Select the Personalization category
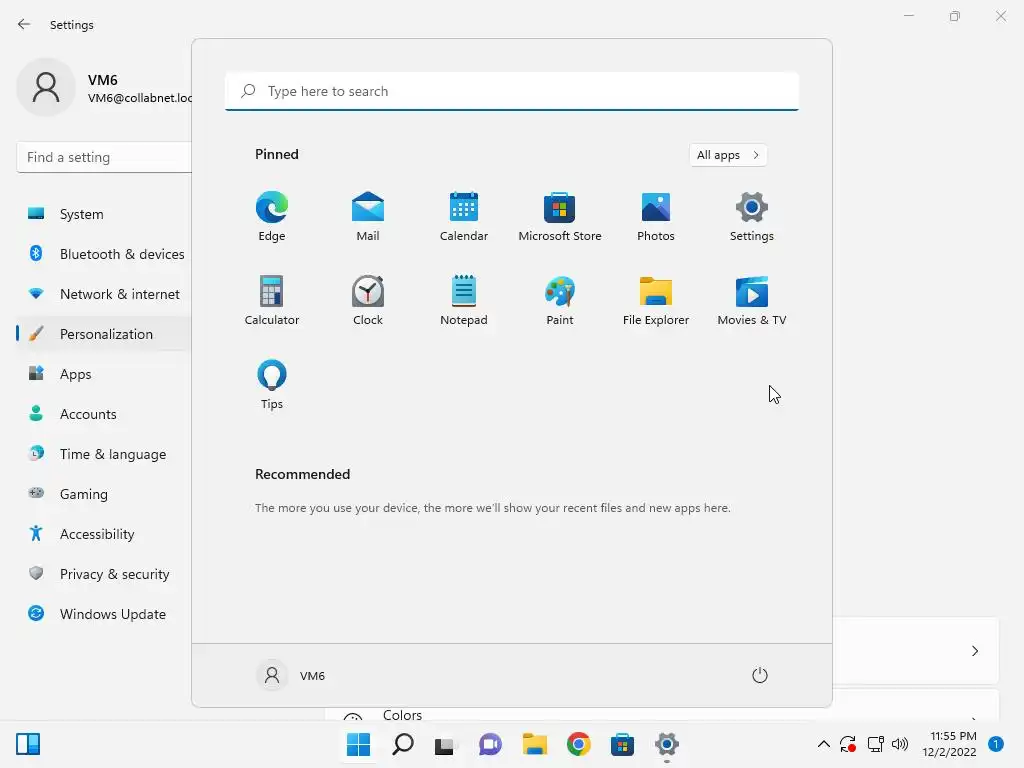Screen dimensions: 1024x768 (x=104, y=334)
